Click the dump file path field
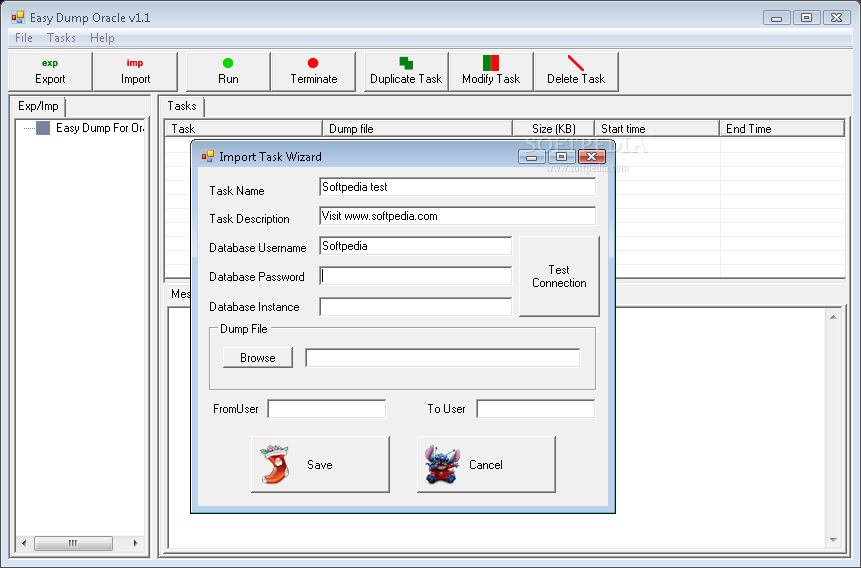Screen dimensions: 861x568 click(x=443, y=358)
